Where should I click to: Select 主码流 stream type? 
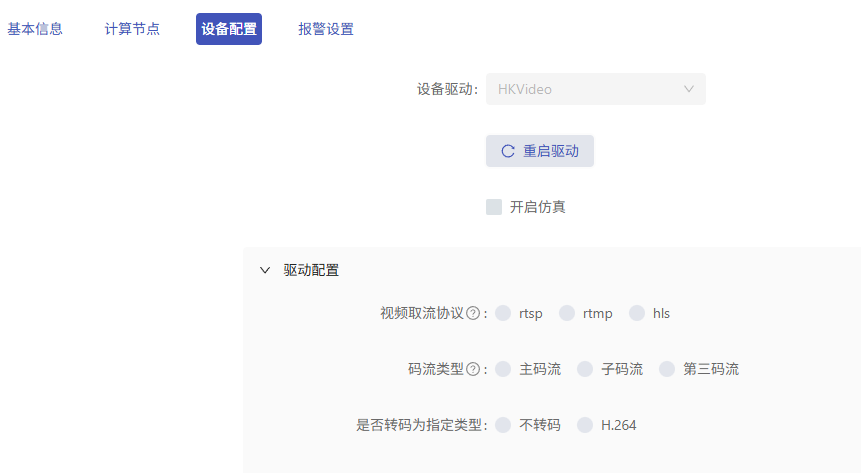503,369
